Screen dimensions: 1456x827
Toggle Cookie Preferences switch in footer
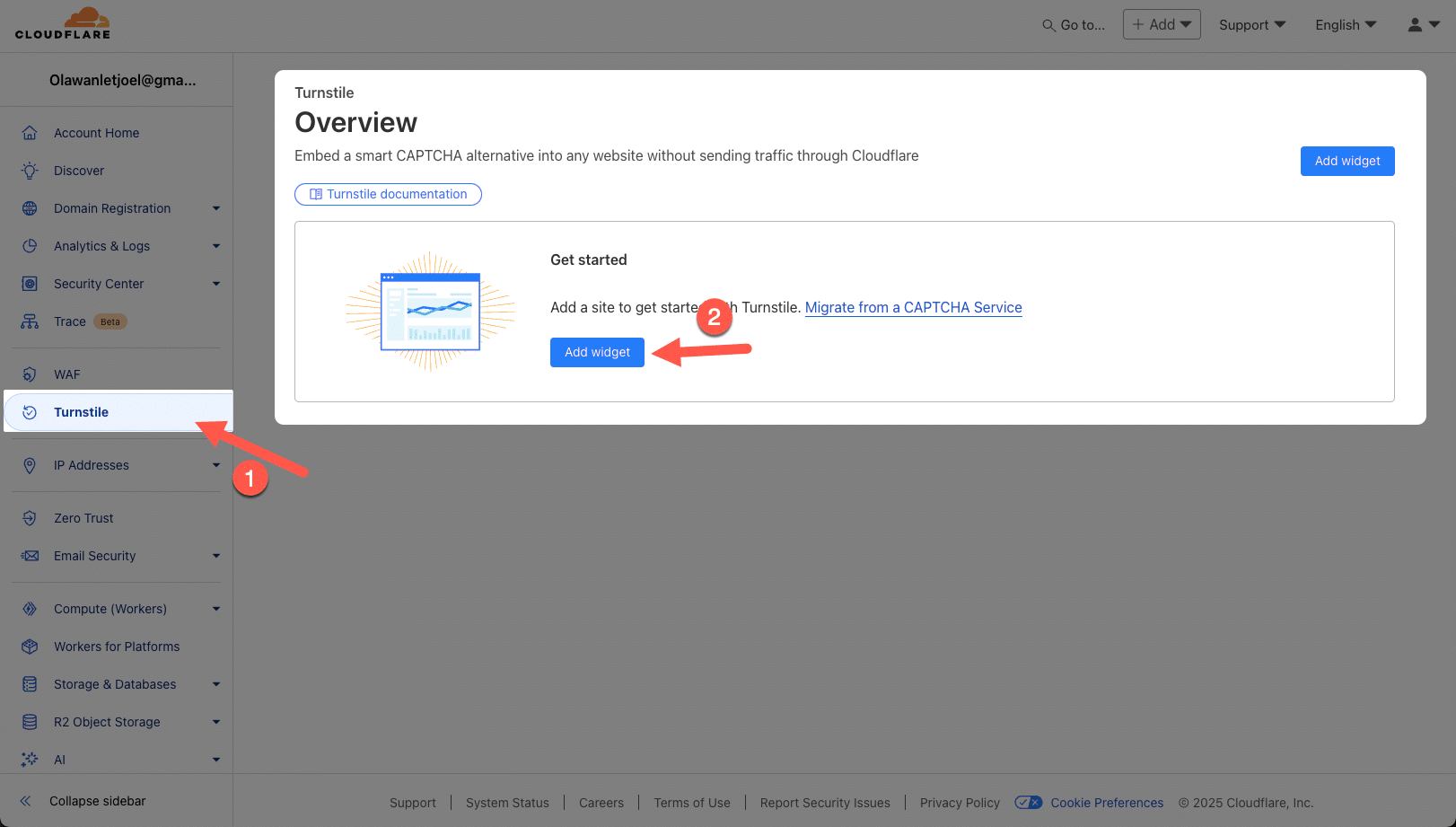pyautogui.click(x=1029, y=802)
